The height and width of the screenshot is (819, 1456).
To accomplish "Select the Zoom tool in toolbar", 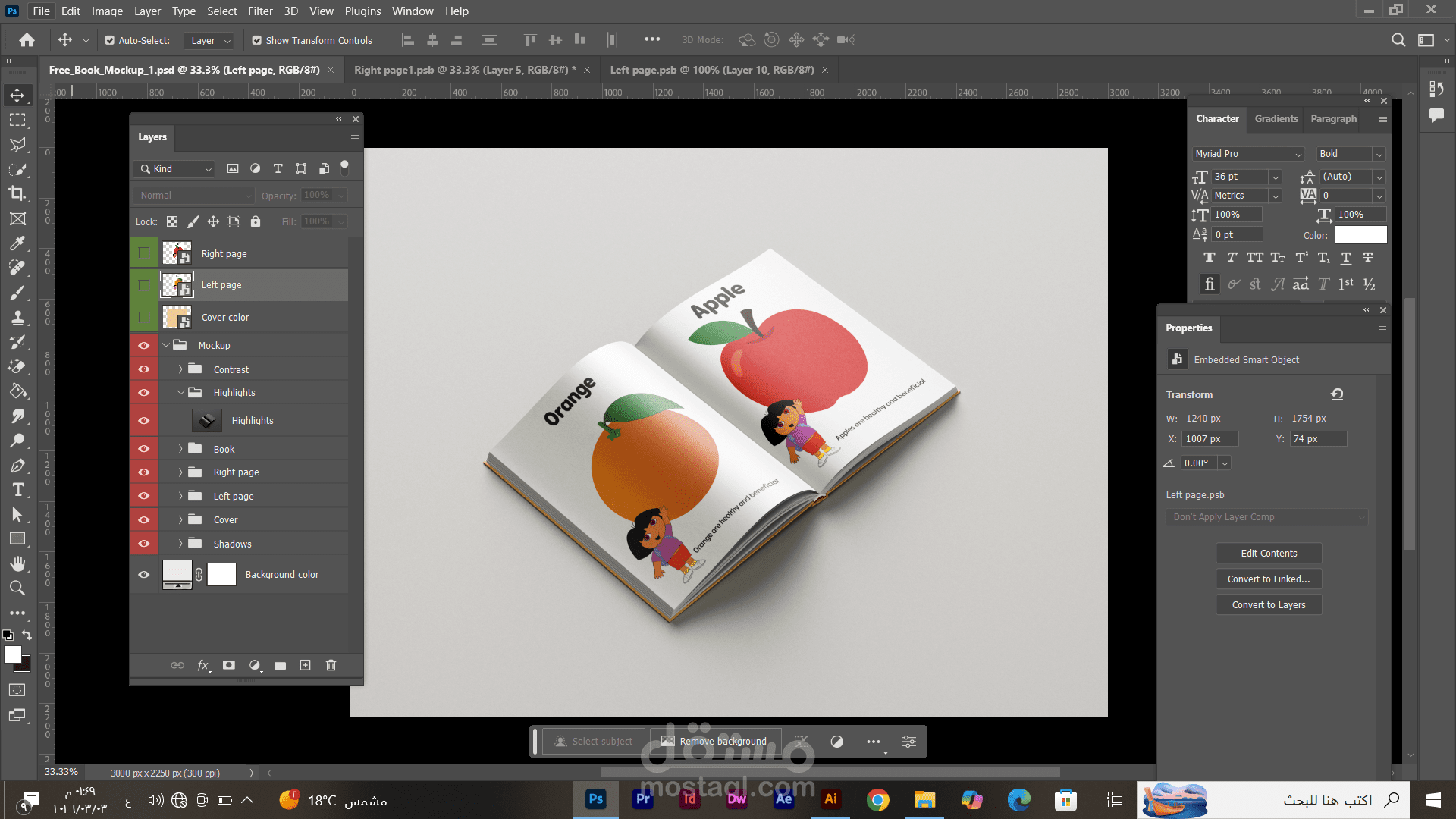I will coord(17,588).
